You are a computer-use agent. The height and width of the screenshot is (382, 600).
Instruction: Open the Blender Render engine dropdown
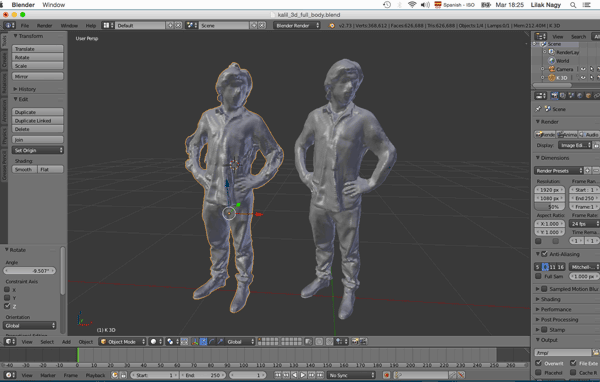[x=297, y=25]
